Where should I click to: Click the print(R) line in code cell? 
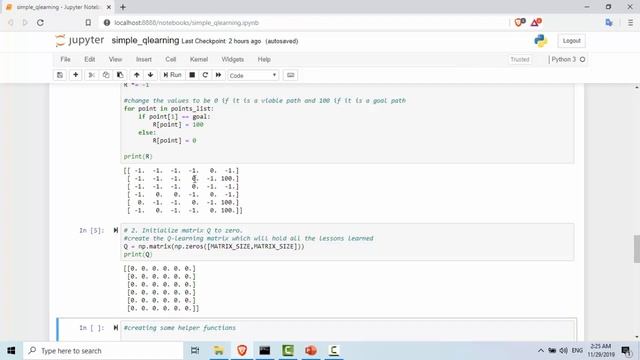138,157
